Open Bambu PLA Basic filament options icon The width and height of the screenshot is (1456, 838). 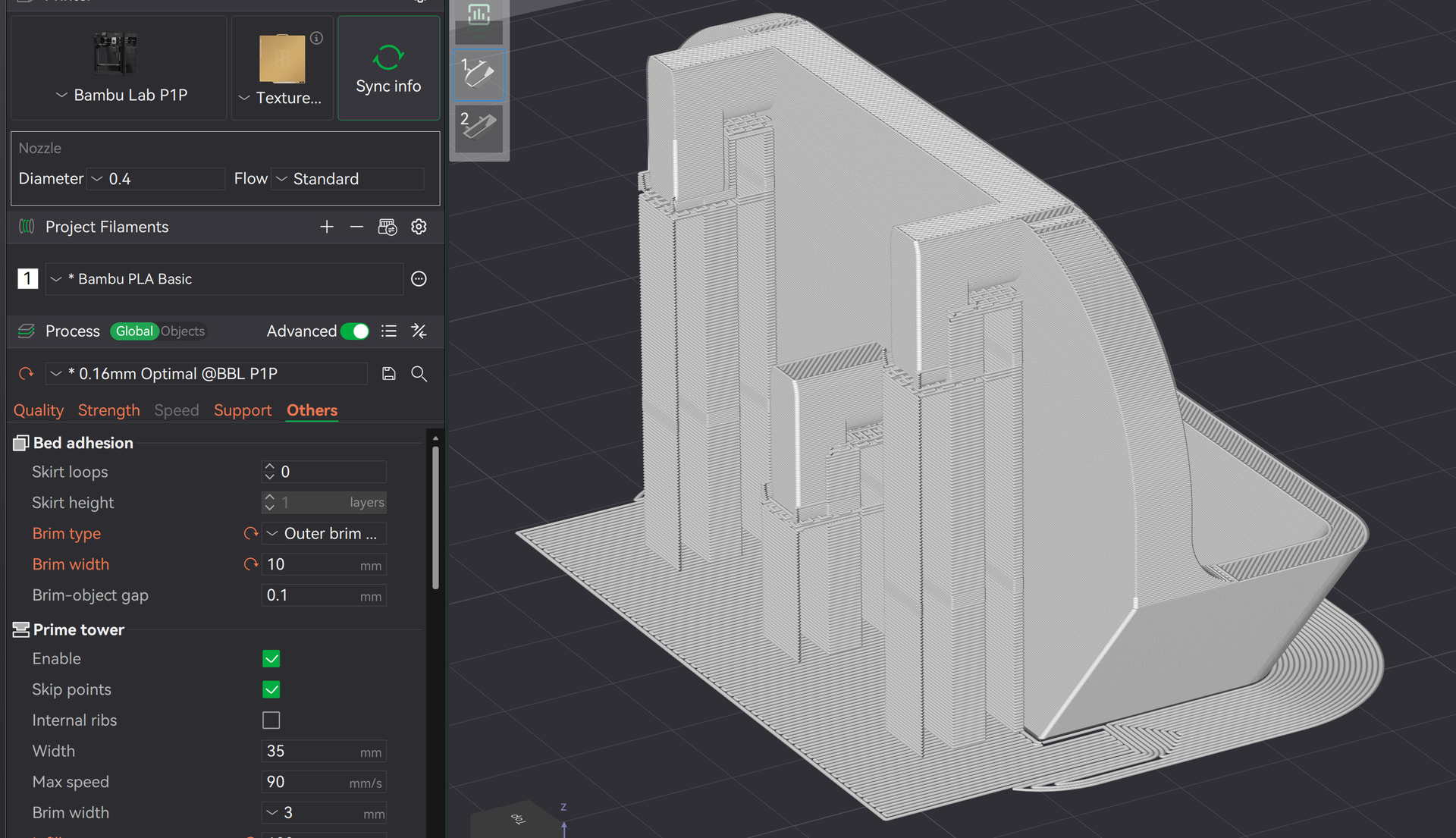click(x=419, y=279)
